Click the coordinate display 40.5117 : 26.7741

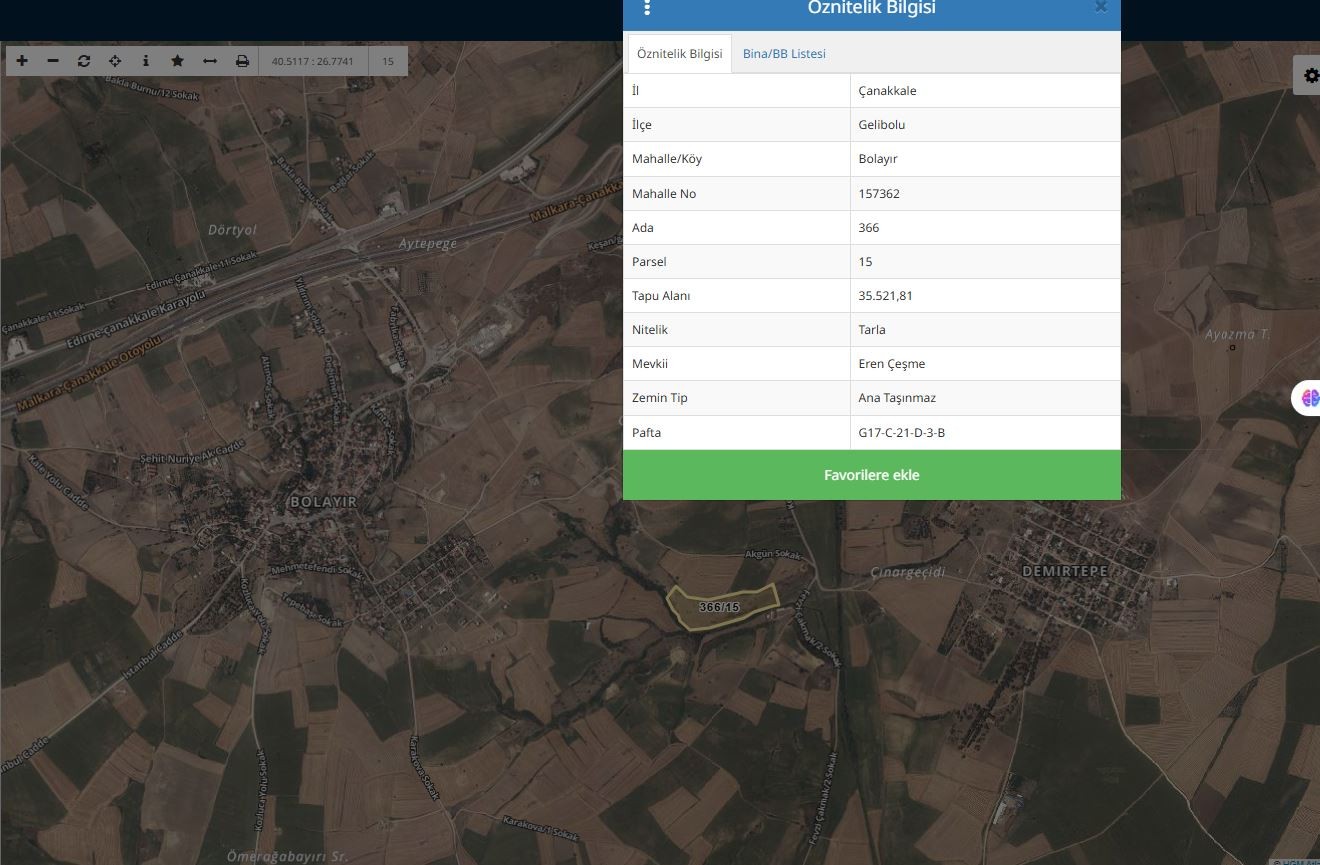[x=313, y=61]
